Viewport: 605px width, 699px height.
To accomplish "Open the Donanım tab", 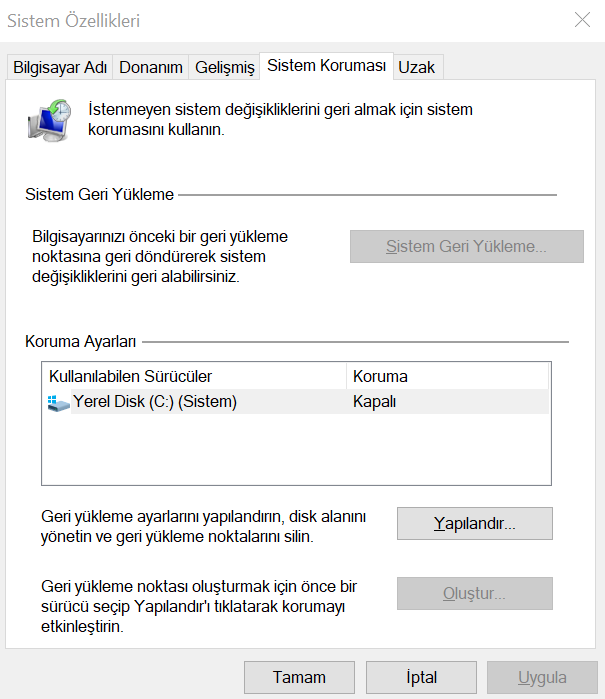I will click(151, 67).
